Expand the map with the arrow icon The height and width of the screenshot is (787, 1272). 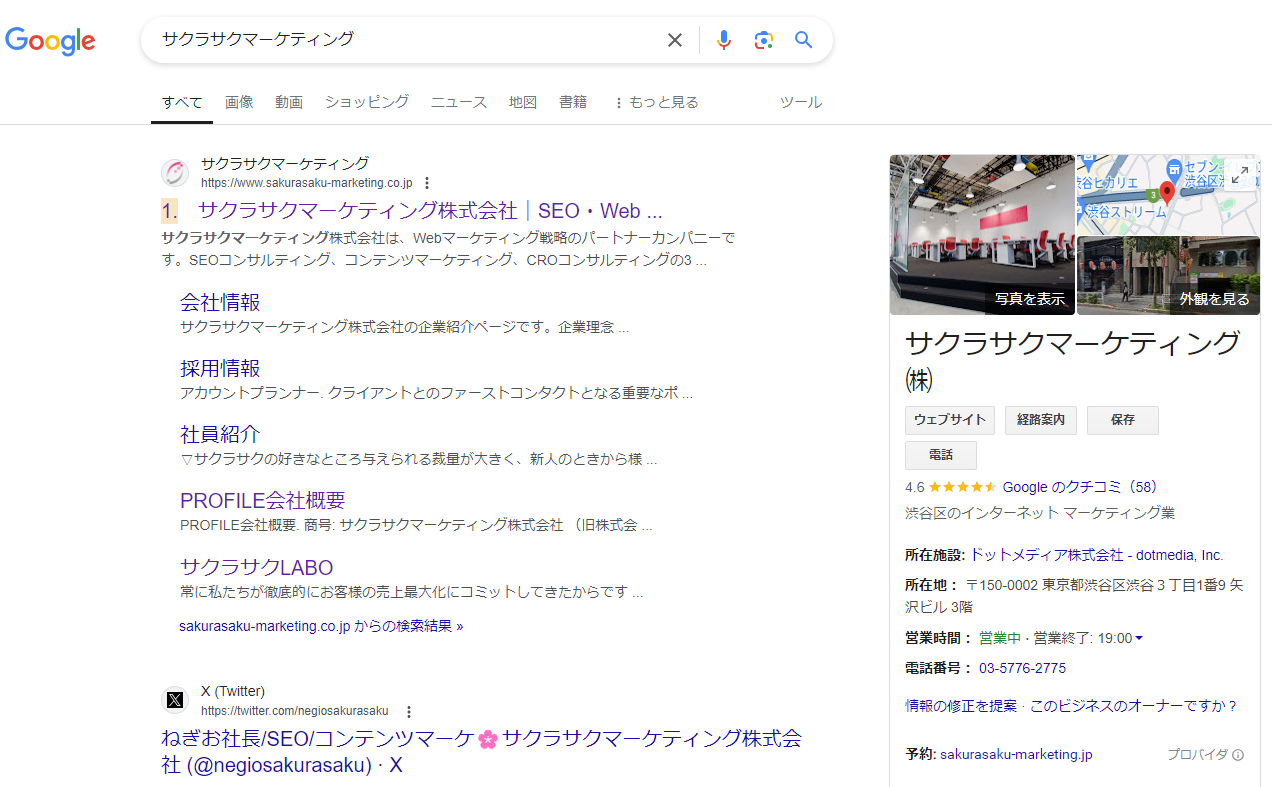(x=1240, y=175)
